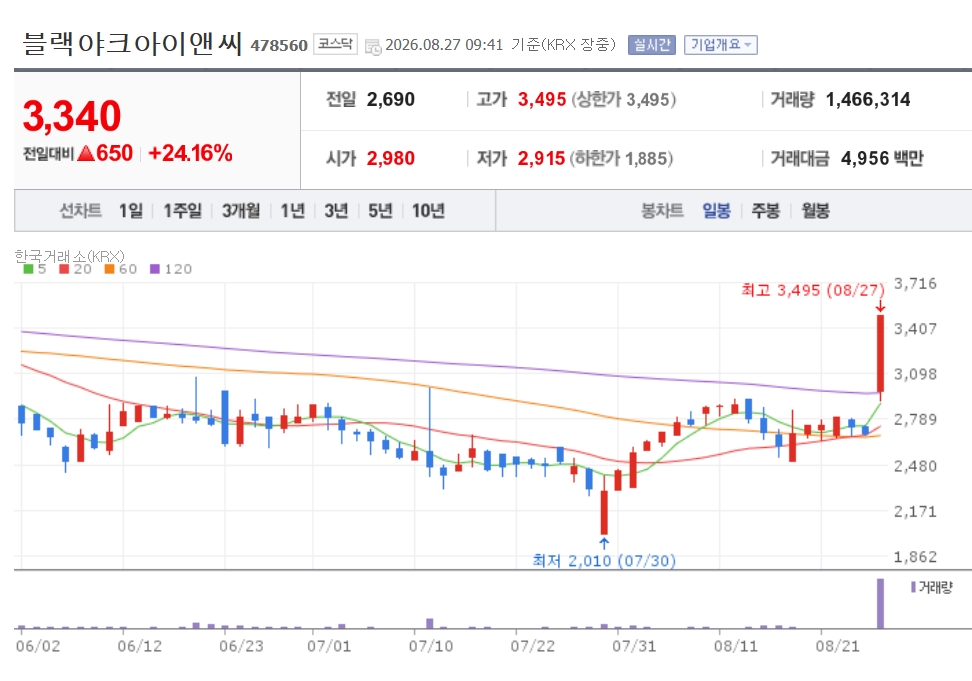Click the red 20-day moving average legend
972x681 pixels.
(76, 269)
